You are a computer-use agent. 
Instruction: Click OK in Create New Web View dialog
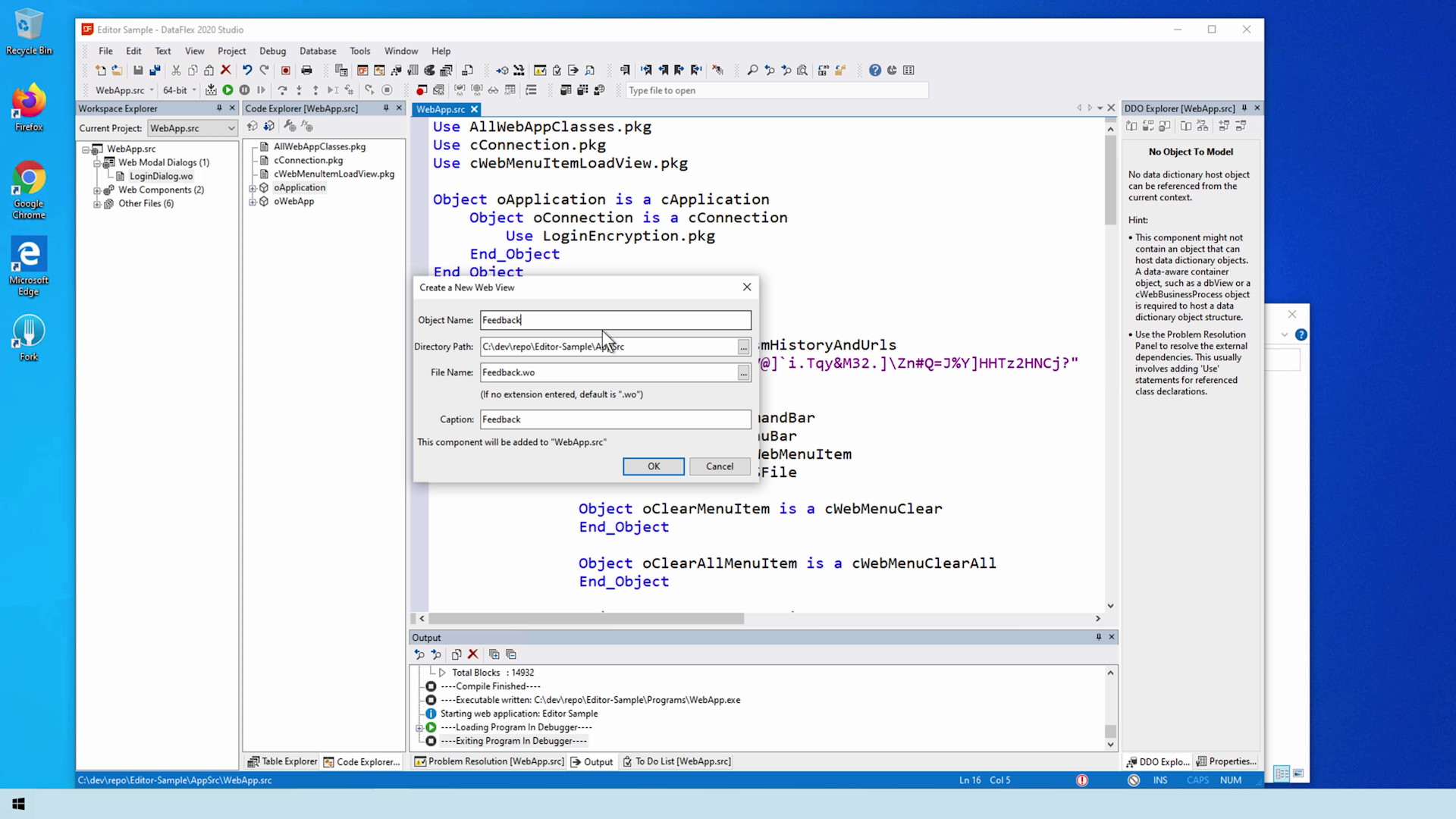pyautogui.click(x=653, y=466)
